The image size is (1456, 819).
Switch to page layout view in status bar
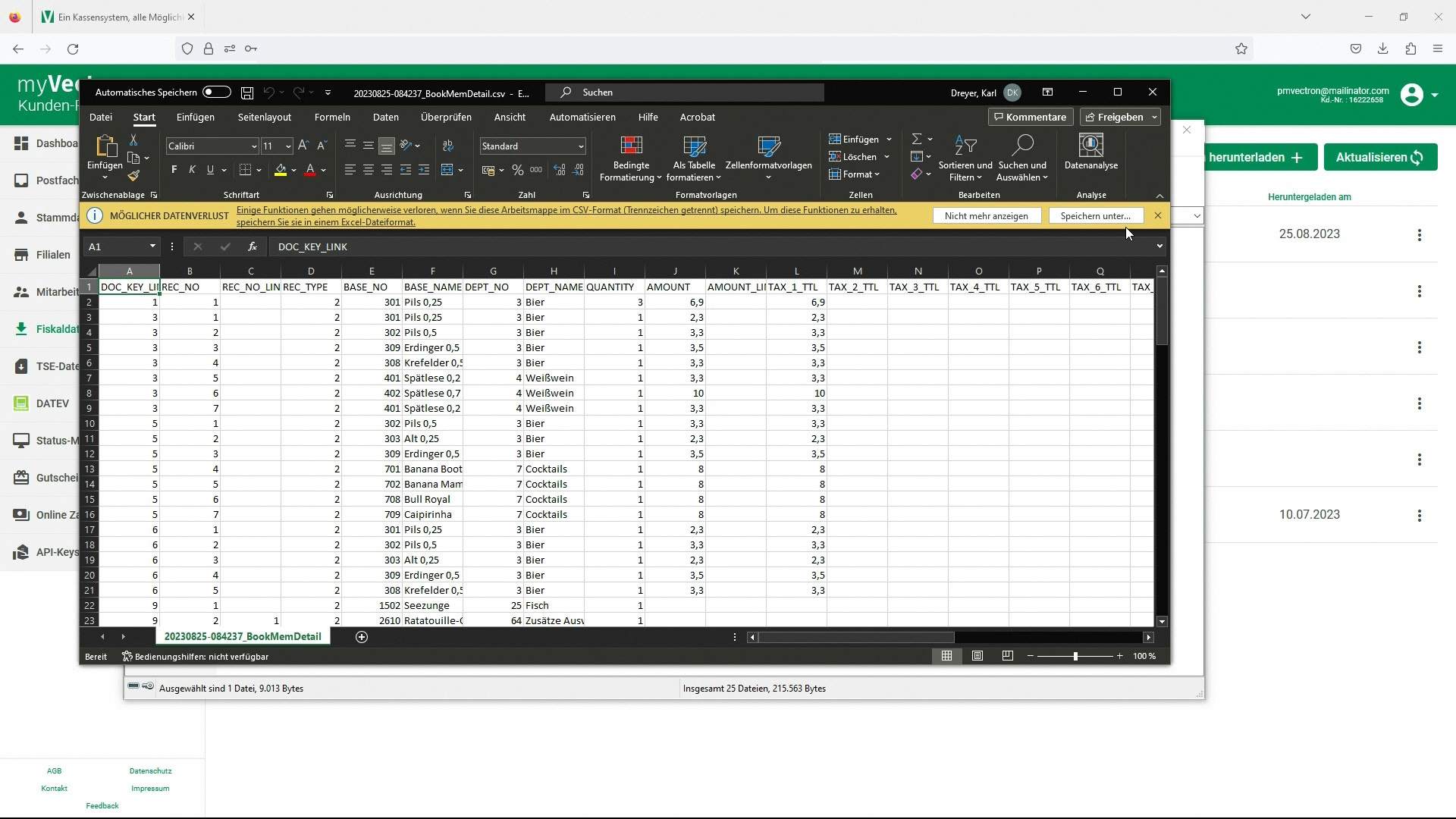(x=977, y=656)
